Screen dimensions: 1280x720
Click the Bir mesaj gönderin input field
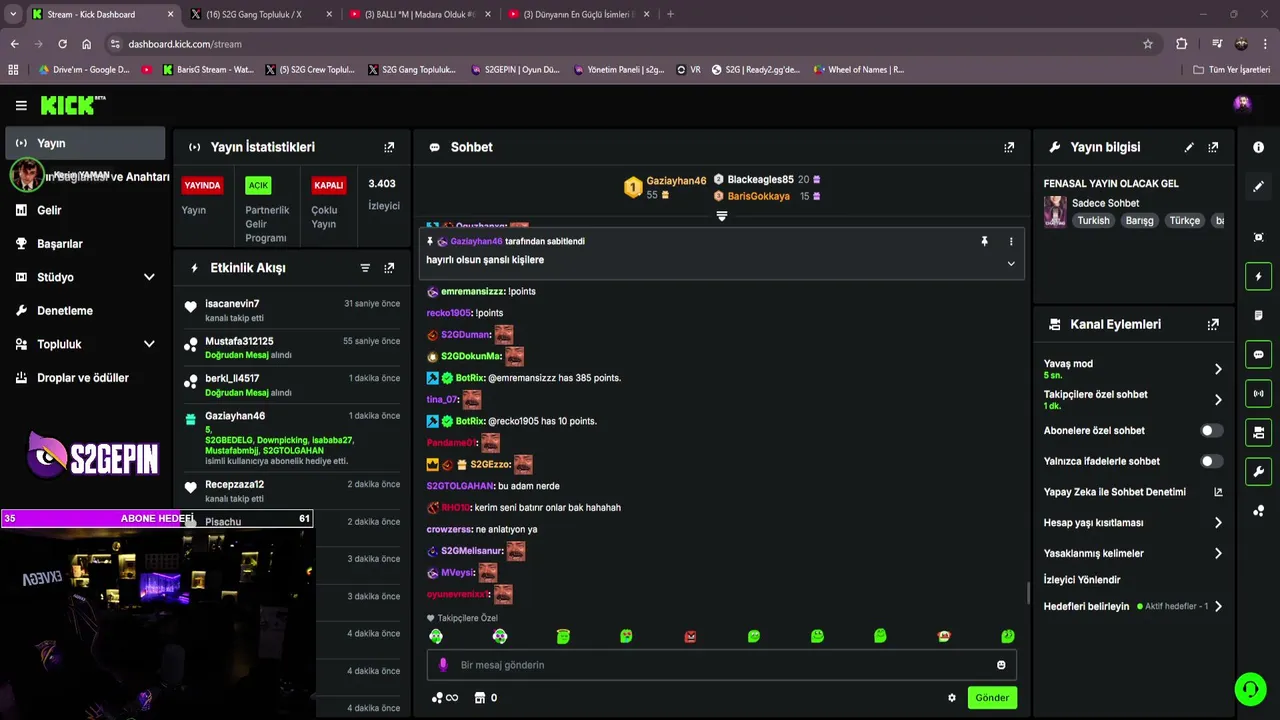722,665
